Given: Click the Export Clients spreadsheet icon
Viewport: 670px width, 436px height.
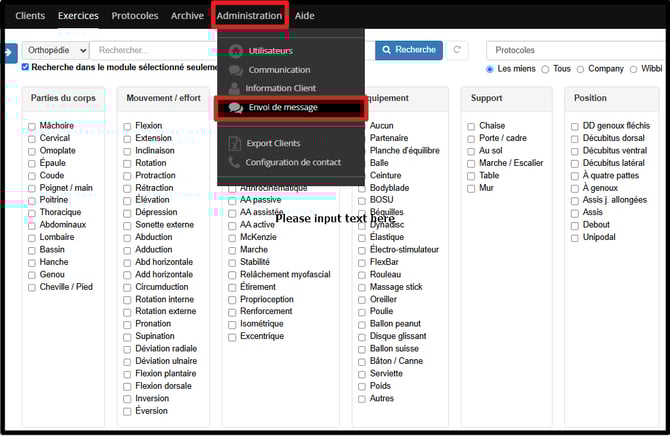Looking at the screenshot, I should [235, 143].
